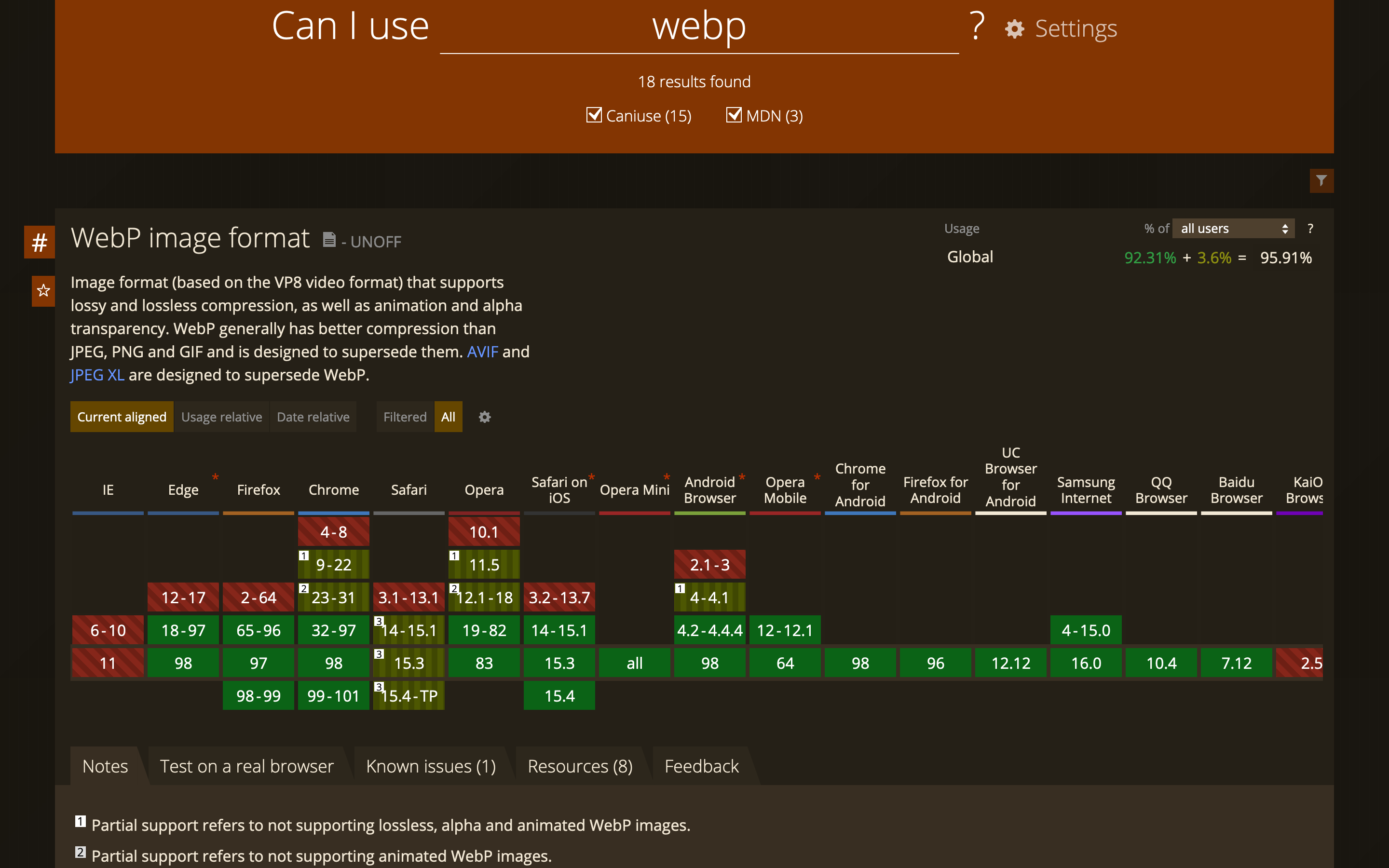Click Android Browser 2.1-3 cell
This screenshot has height=868, width=1389.
click(x=709, y=564)
